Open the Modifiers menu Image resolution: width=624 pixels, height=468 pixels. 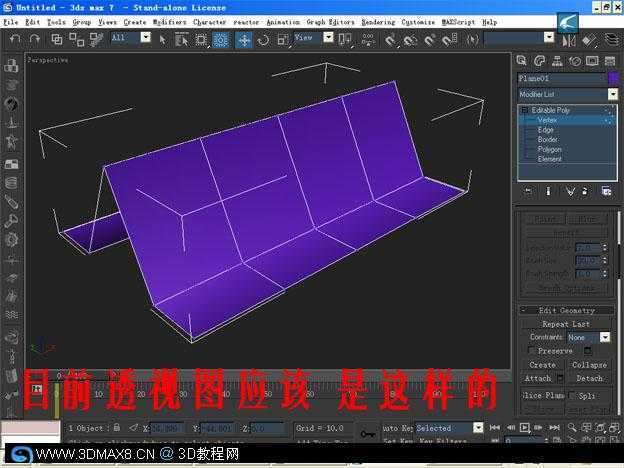tap(170, 22)
